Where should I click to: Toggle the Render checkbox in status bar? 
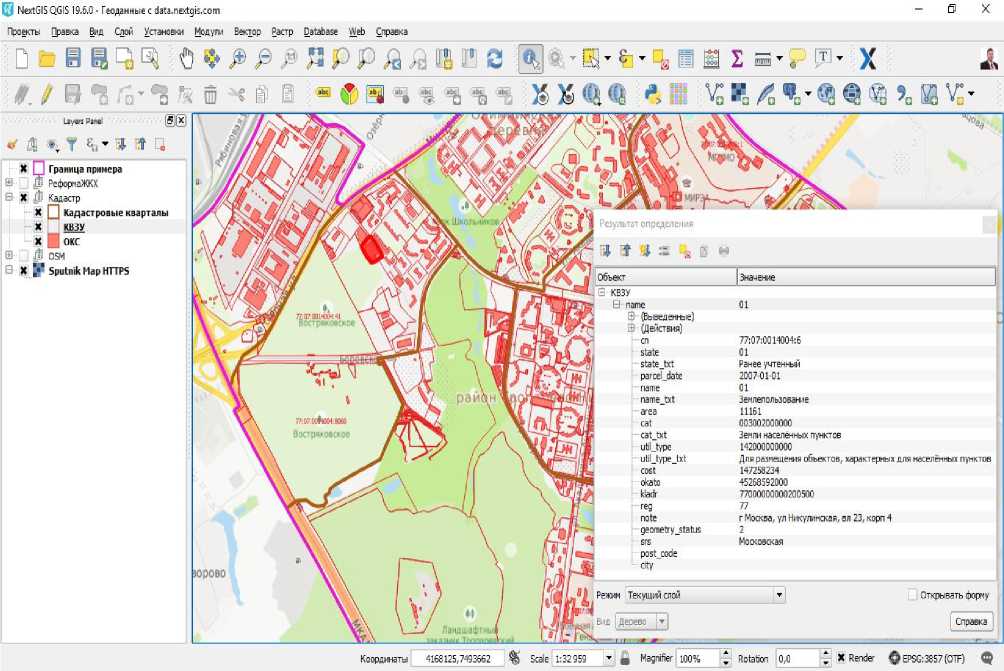coord(841,659)
